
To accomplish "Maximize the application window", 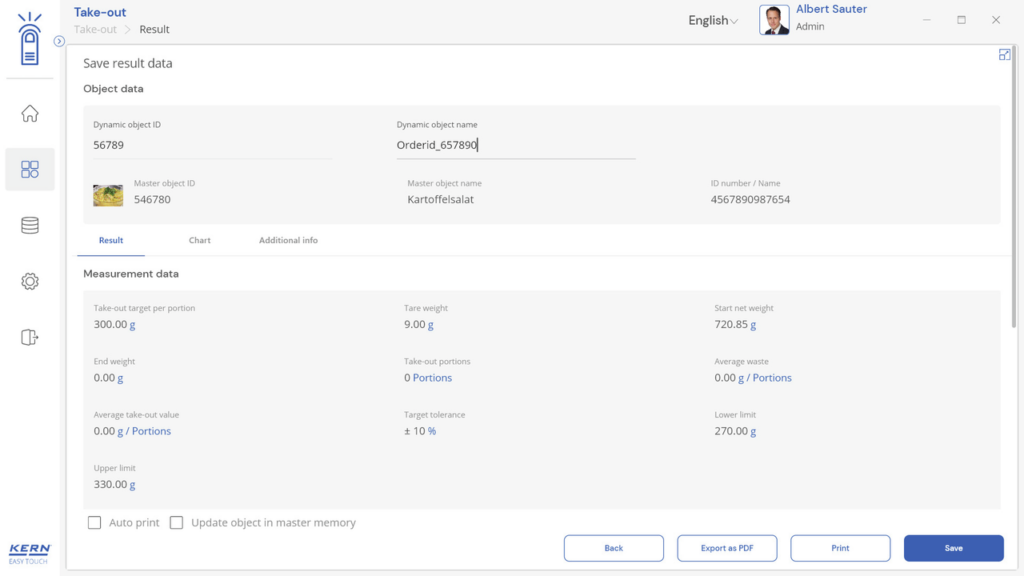I will (961, 20).
